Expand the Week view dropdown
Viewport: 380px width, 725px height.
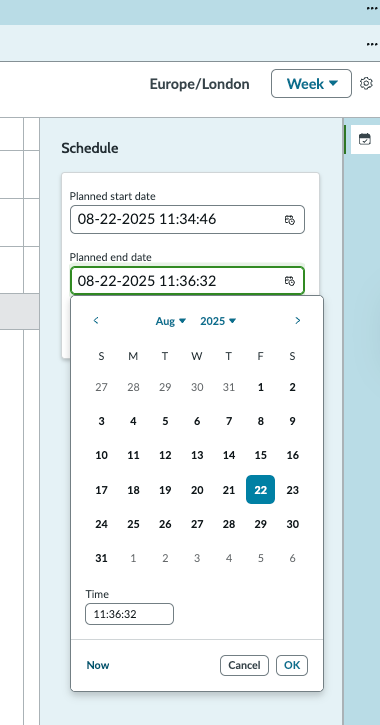click(312, 84)
